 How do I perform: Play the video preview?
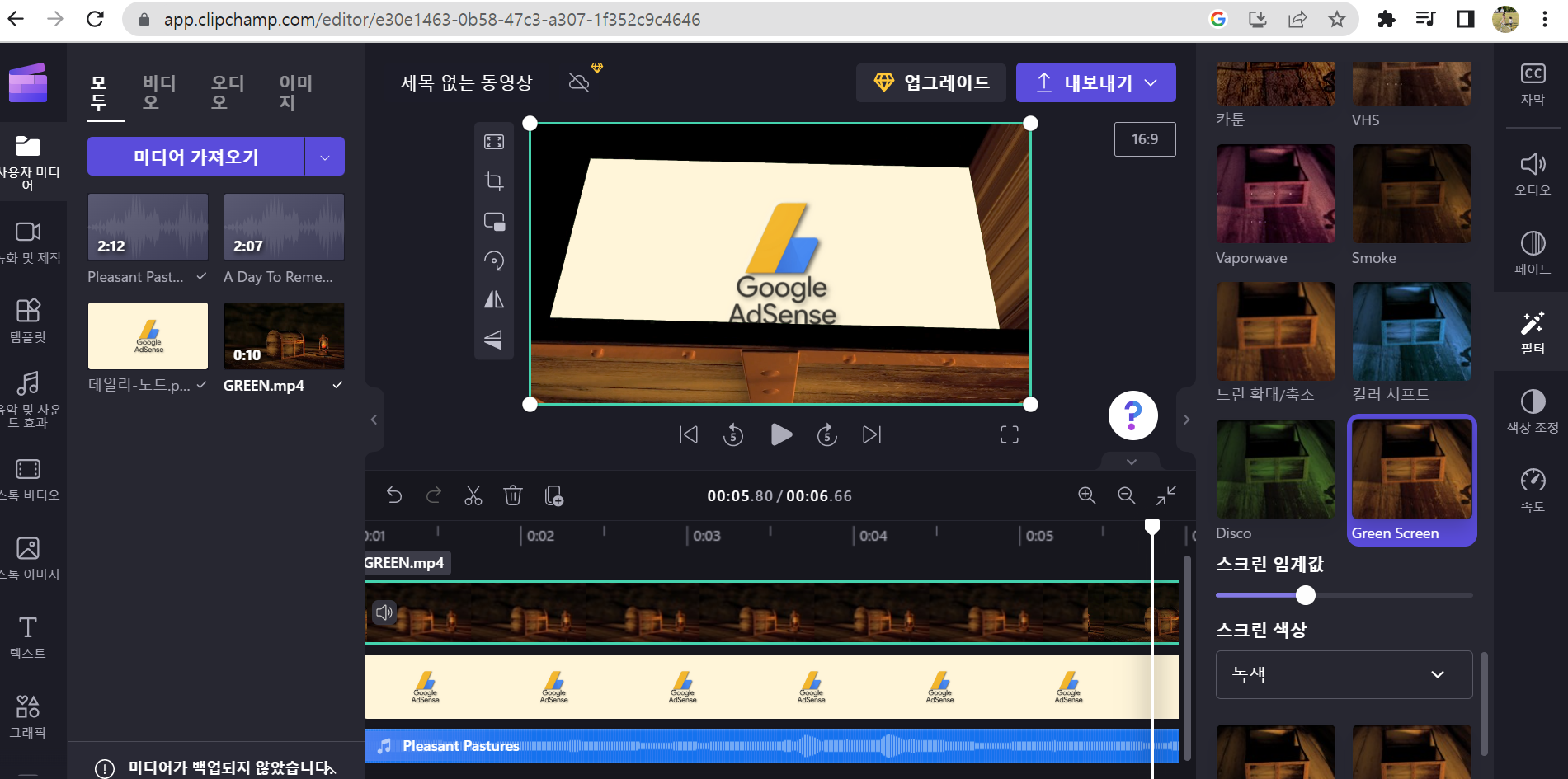(x=781, y=434)
